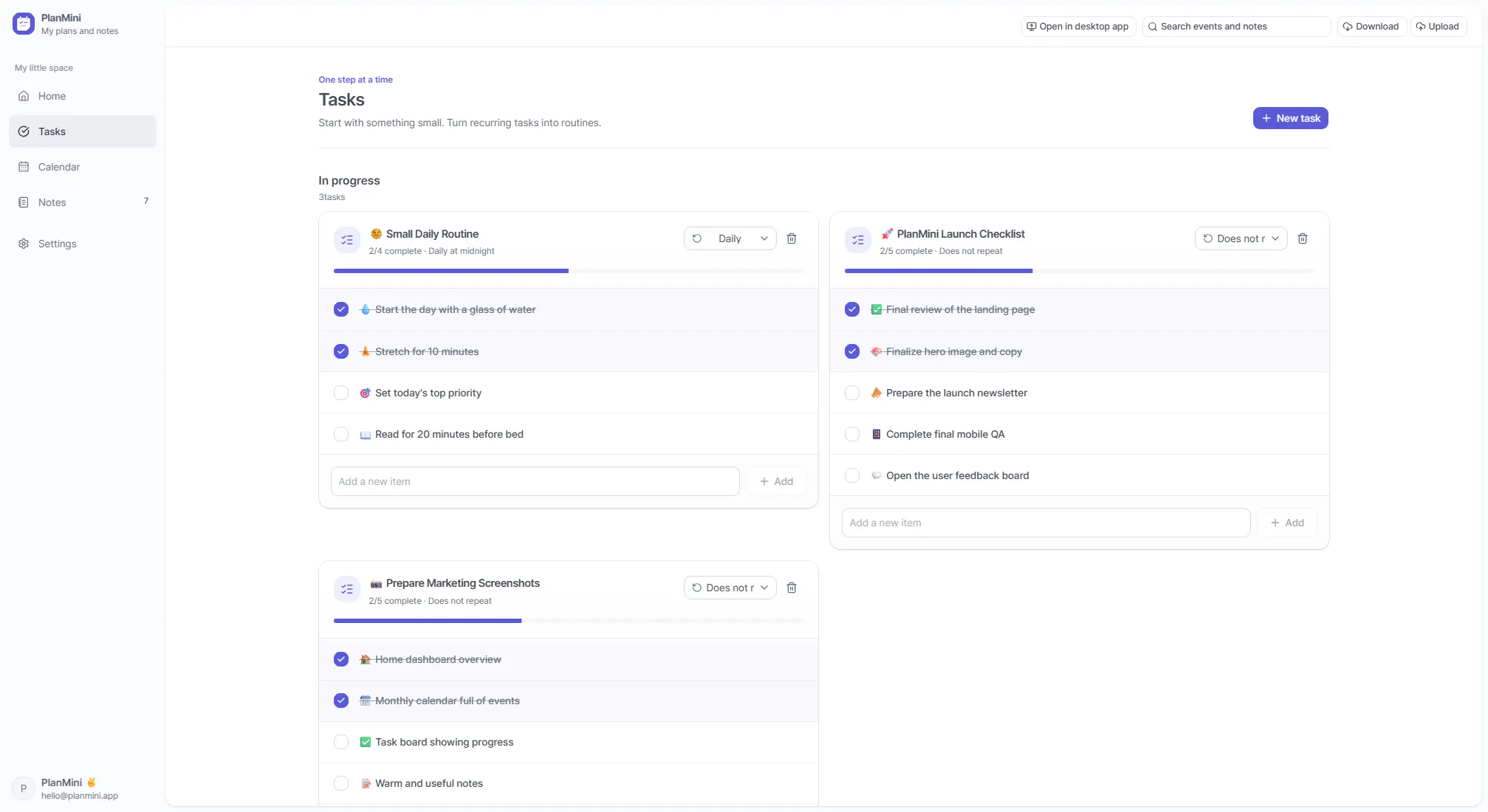Delete the PlanMini Launch Checklist task
This screenshot has width=1488, height=812.
[1303, 238]
